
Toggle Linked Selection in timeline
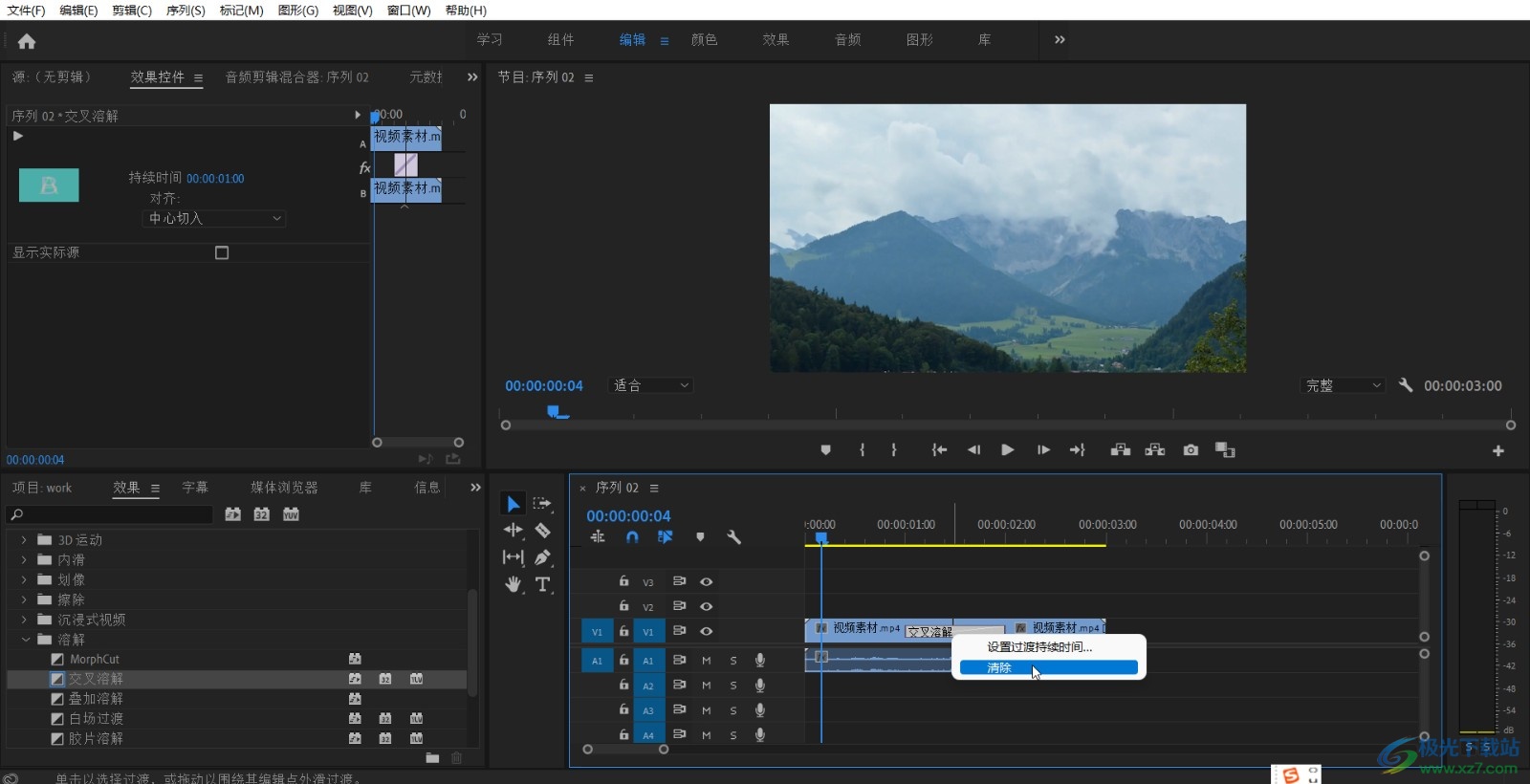pyautogui.click(x=666, y=537)
